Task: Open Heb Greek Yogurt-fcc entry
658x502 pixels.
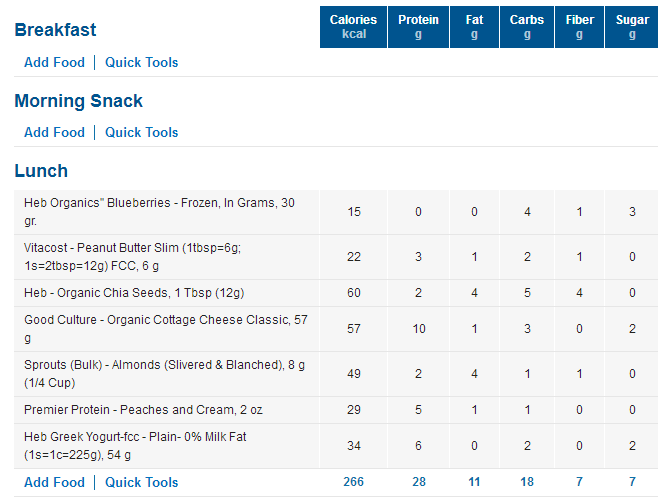Action: pyautogui.click(x=135, y=446)
